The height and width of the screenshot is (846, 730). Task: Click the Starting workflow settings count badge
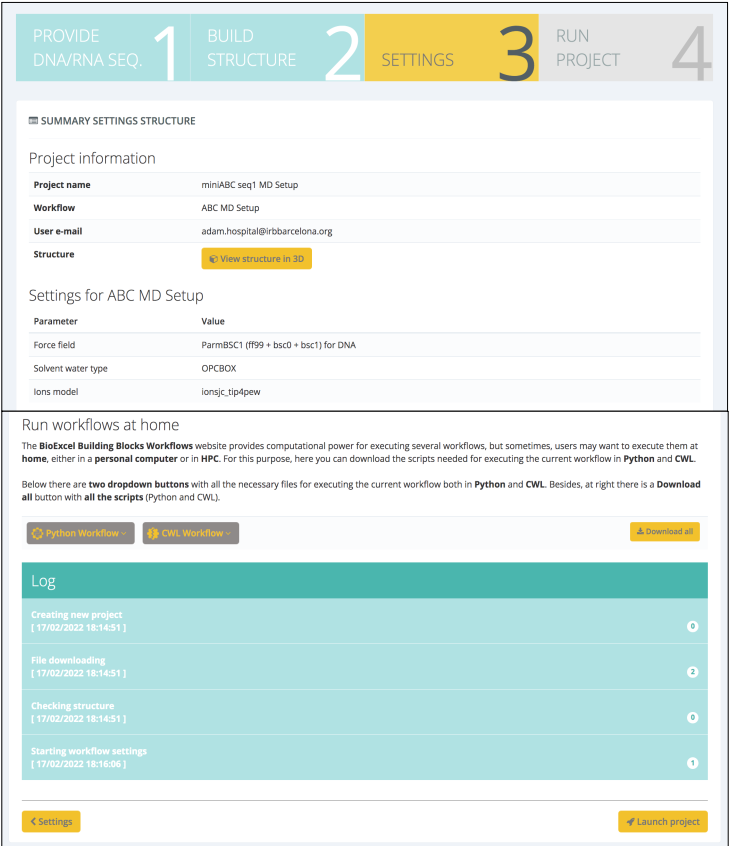[692, 763]
